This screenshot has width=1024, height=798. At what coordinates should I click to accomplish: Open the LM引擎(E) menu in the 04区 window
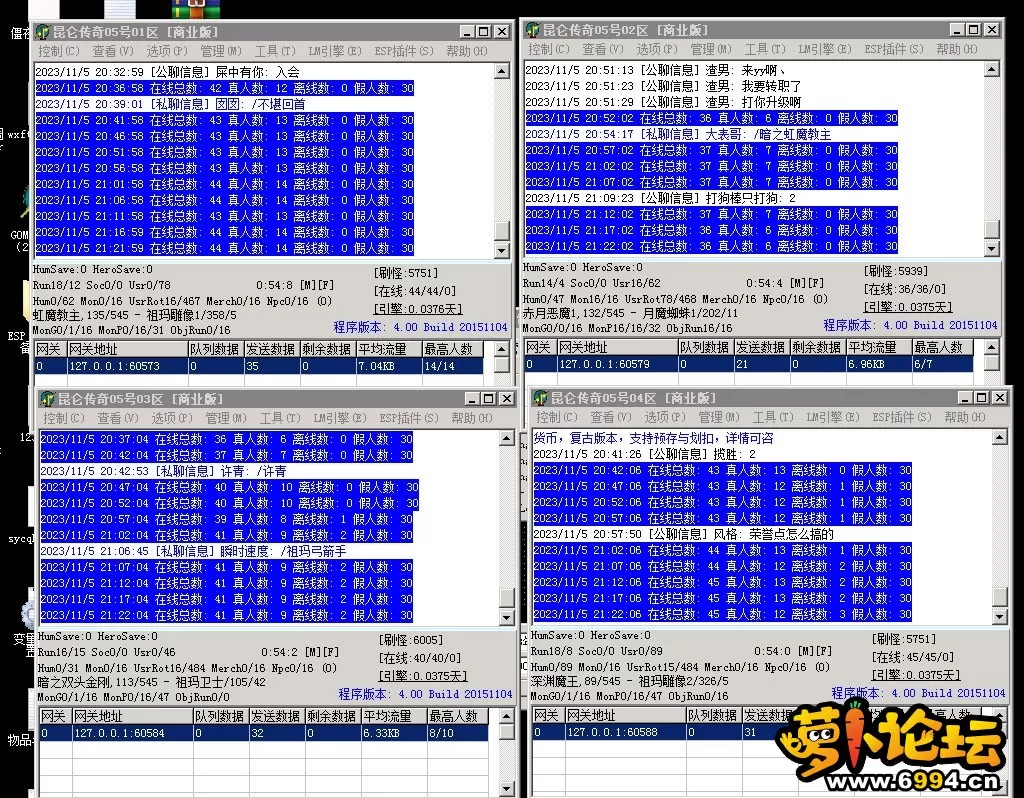(833, 417)
